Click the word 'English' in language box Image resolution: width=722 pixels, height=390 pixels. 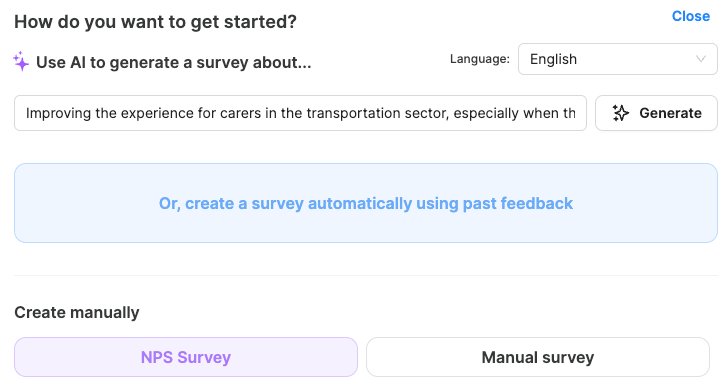553,59
